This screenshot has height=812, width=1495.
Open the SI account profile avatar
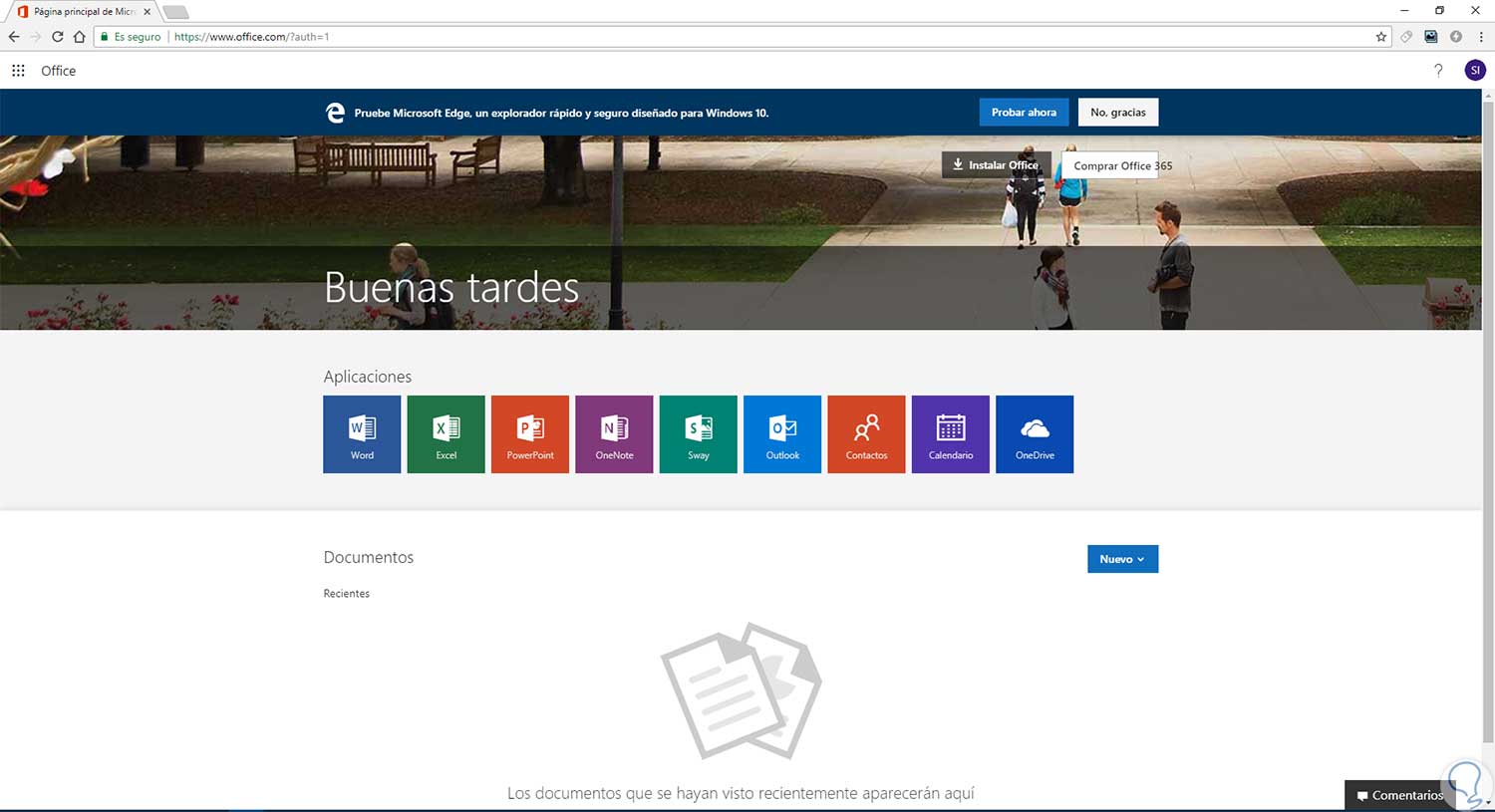coord(1475,71)
